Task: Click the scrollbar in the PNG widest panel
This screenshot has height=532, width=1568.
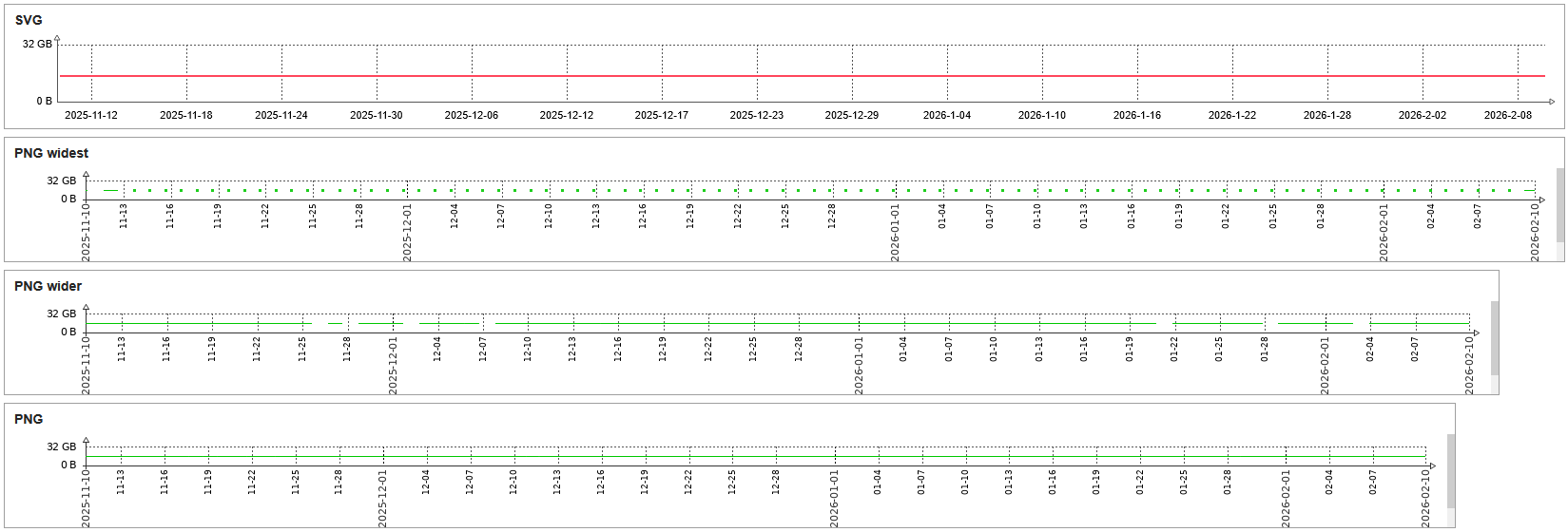Action: click(1559, 204)
